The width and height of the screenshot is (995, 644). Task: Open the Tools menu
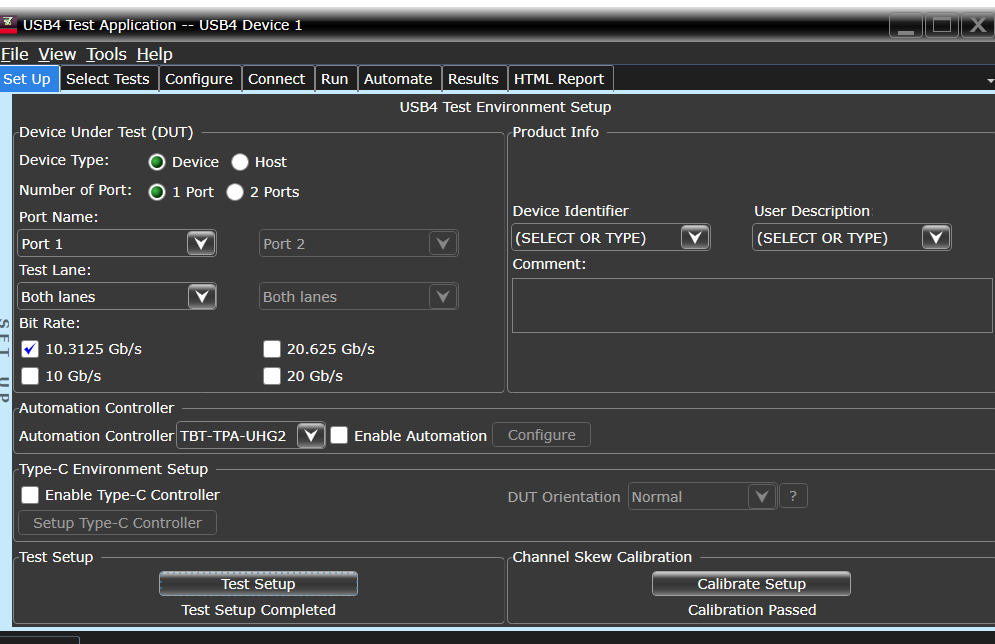(x=106, y=54)
